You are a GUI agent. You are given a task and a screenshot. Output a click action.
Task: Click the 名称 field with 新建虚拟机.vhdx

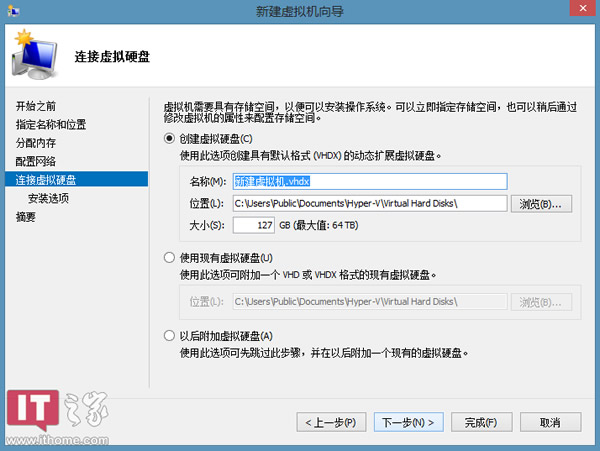coord(369,182)
